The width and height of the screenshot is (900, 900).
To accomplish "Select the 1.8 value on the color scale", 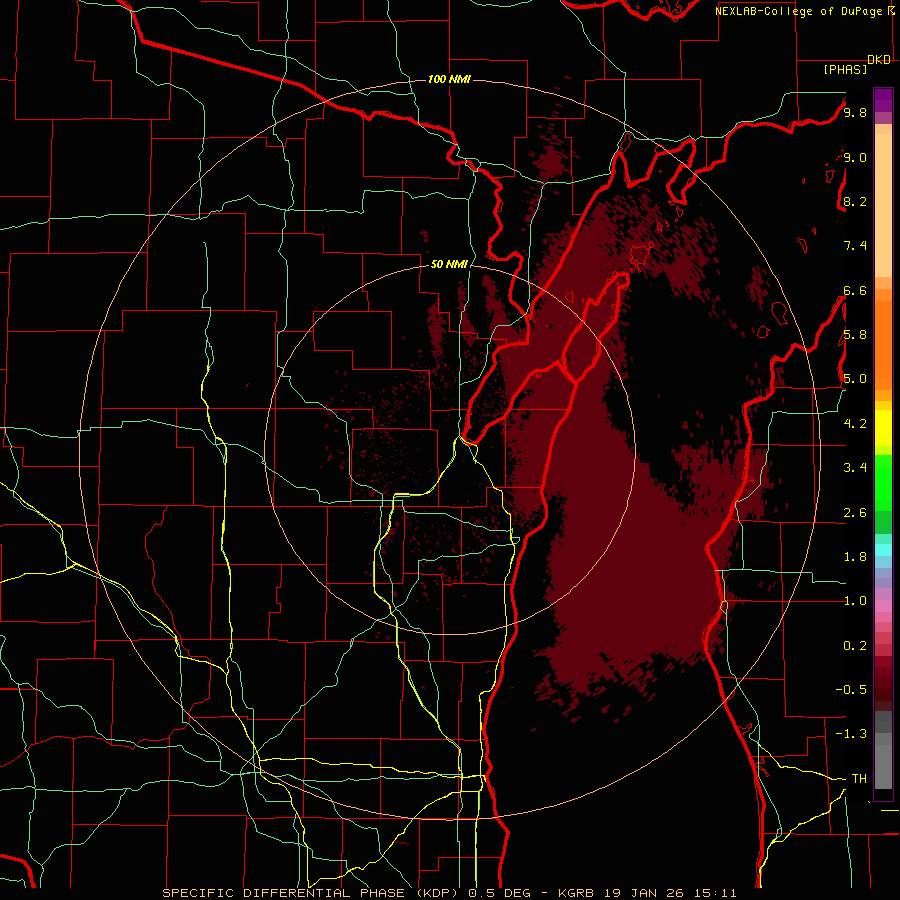I will pos(855,557).
